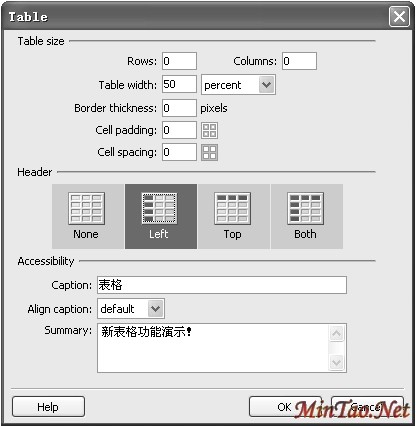
Task: Click inside the Summary text area
Action: point(213,348)
